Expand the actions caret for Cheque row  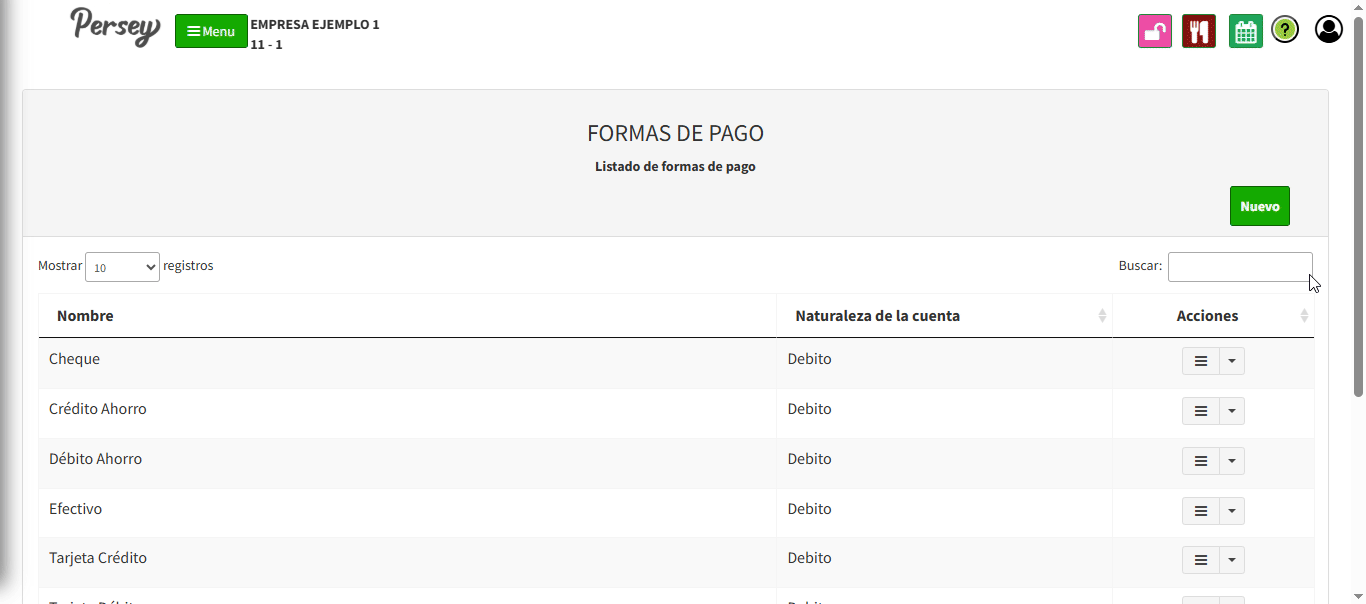1232,361
